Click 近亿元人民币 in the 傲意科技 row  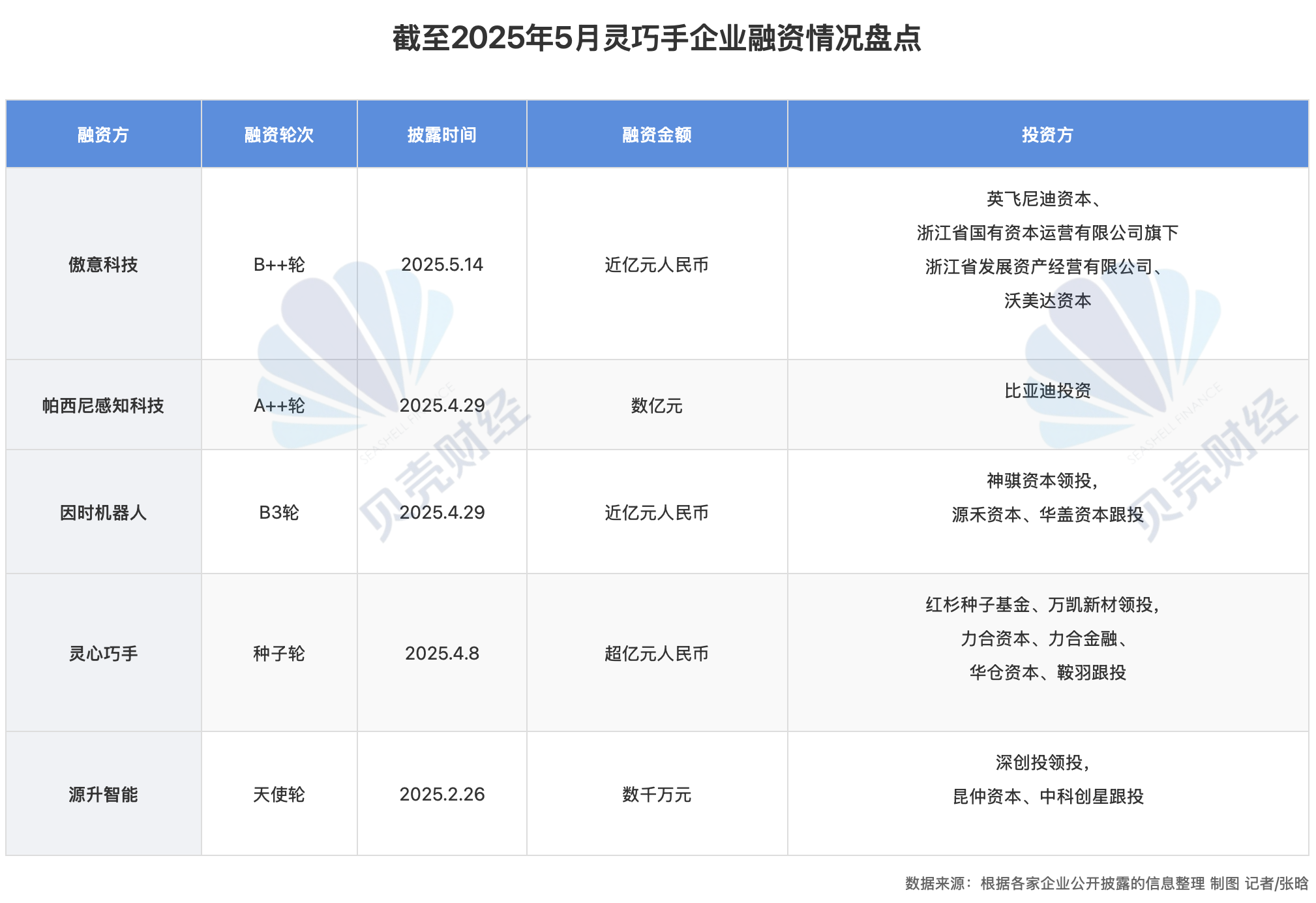[657, 264]
